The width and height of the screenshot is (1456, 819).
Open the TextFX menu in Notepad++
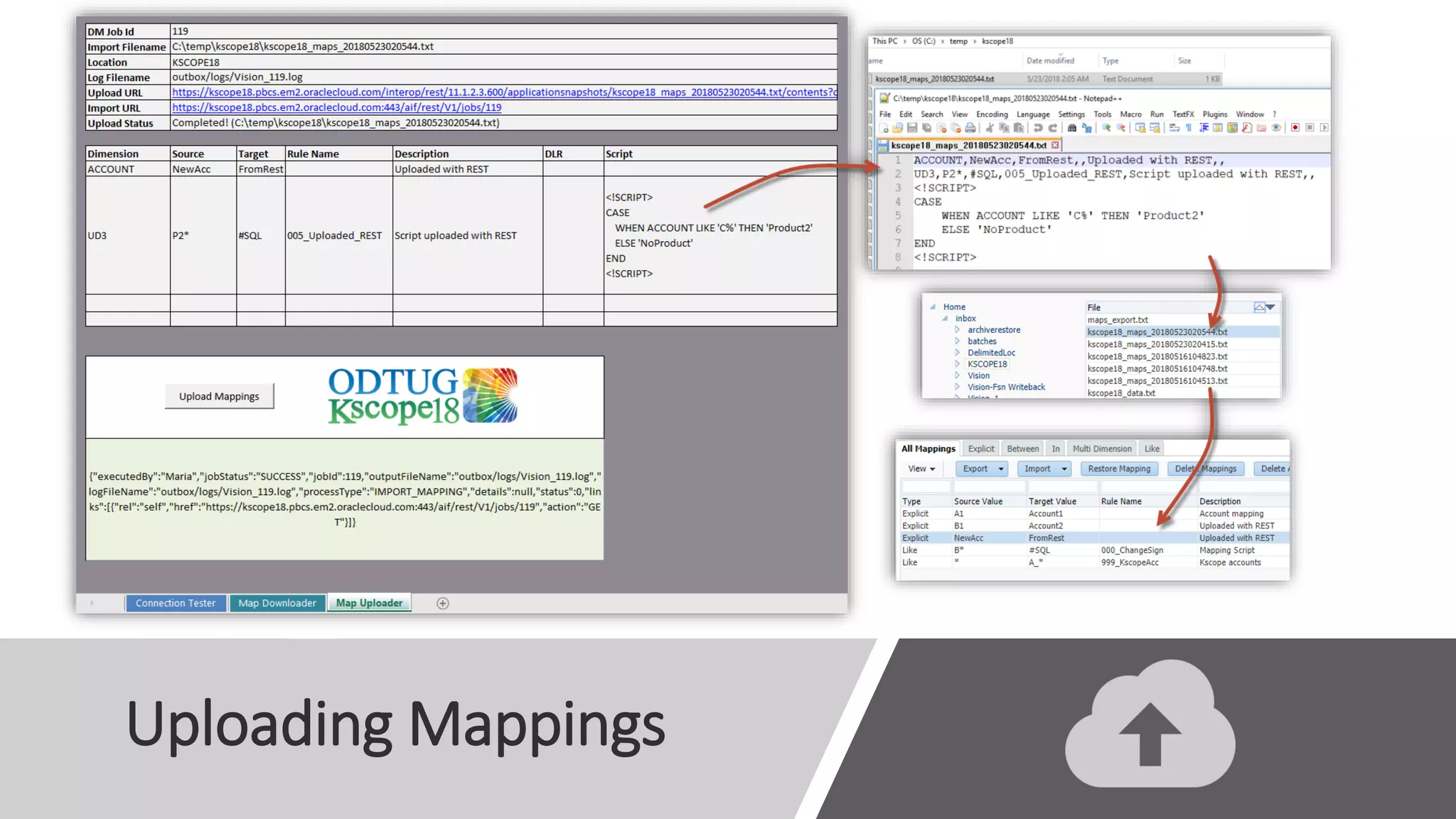coord(1184,114)
